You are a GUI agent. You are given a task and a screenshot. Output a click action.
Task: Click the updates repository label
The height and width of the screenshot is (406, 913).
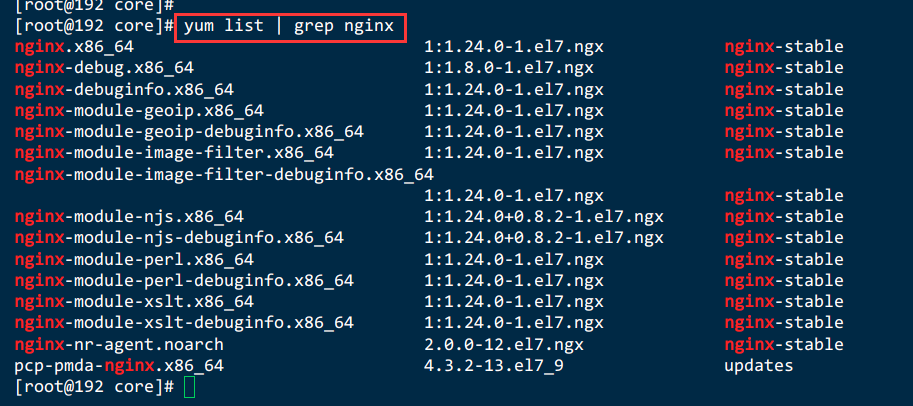759,366
